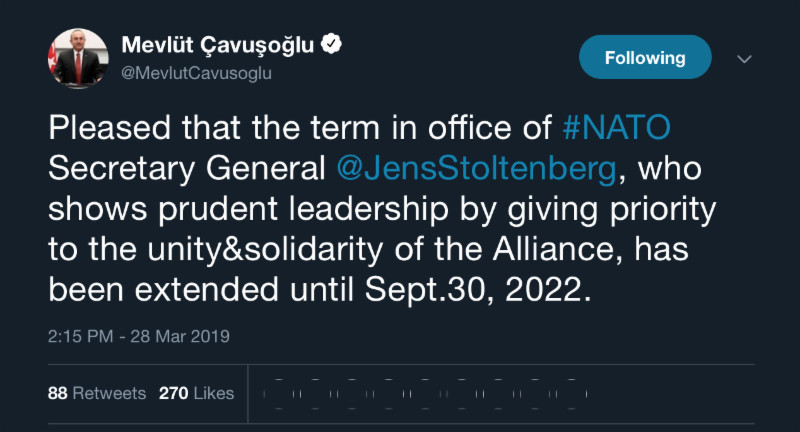800x432 pixels.
Task: View the 88 Retweets list
Action: point(97,393)
